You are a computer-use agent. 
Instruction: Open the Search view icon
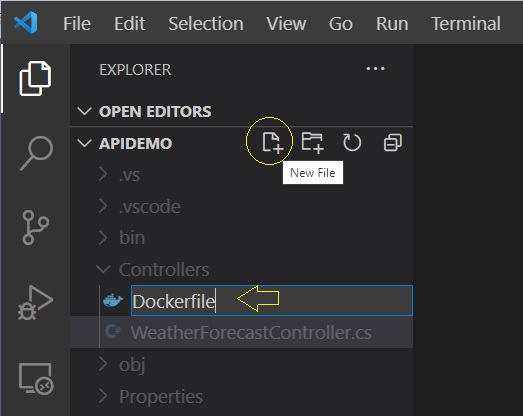coord(36,153)
